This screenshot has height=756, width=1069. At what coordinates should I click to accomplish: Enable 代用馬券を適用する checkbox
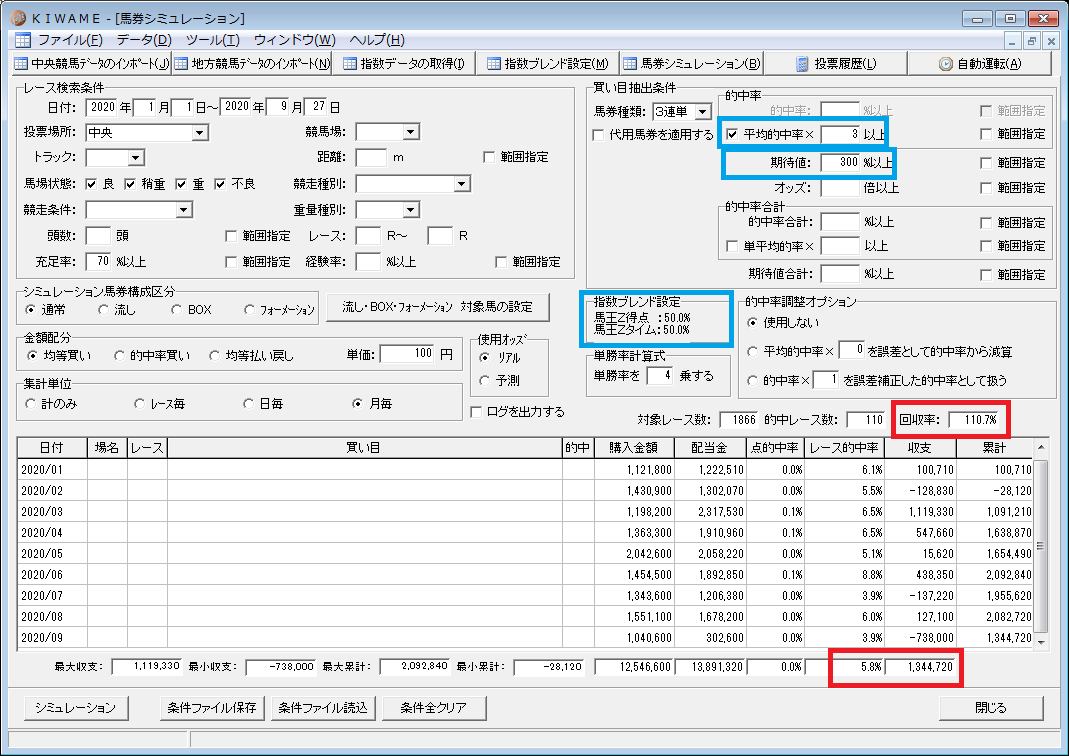click(599, 135)
